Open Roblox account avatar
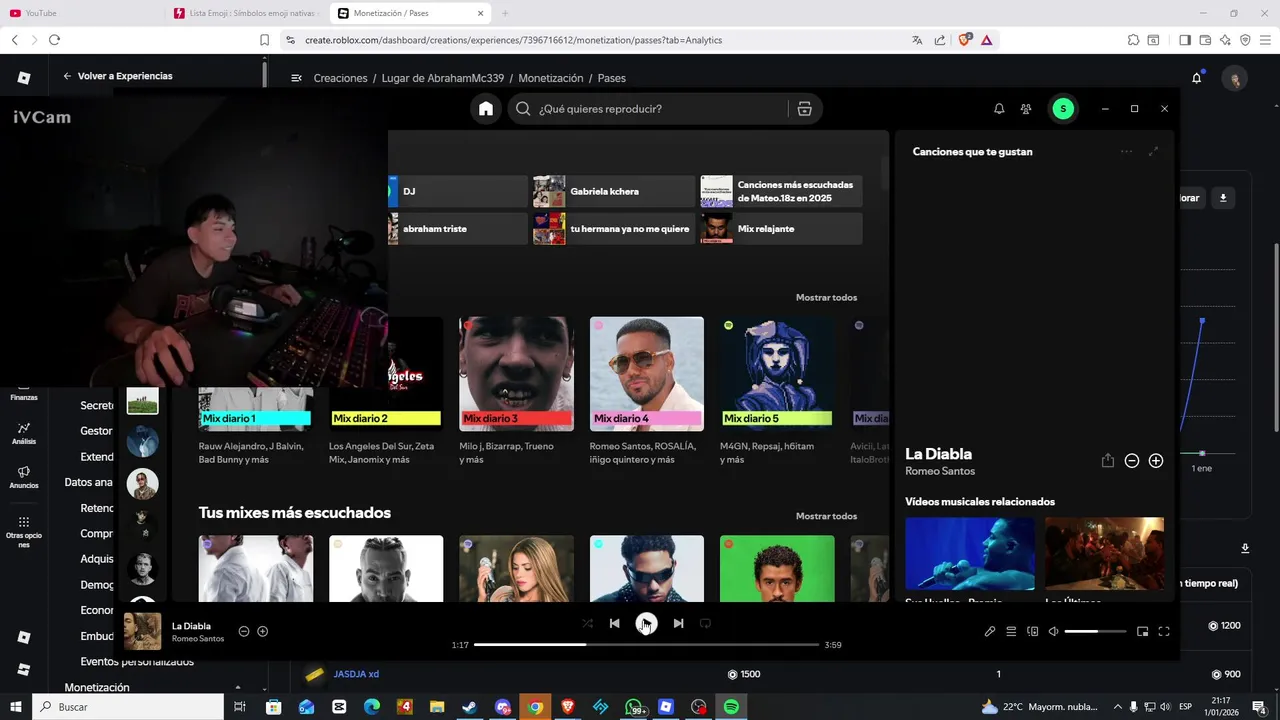 click(1236, 78)
